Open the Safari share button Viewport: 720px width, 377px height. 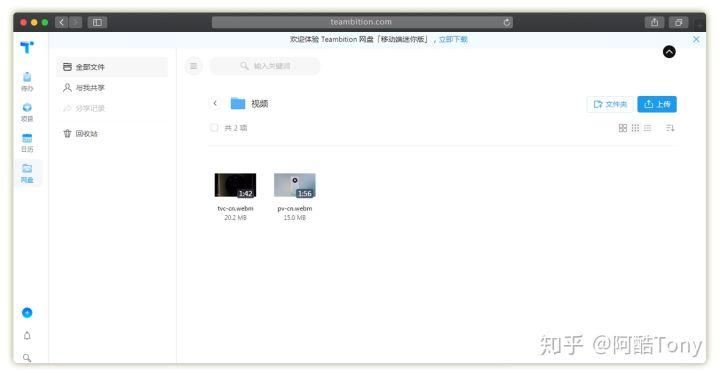click(x=654, y=22)
